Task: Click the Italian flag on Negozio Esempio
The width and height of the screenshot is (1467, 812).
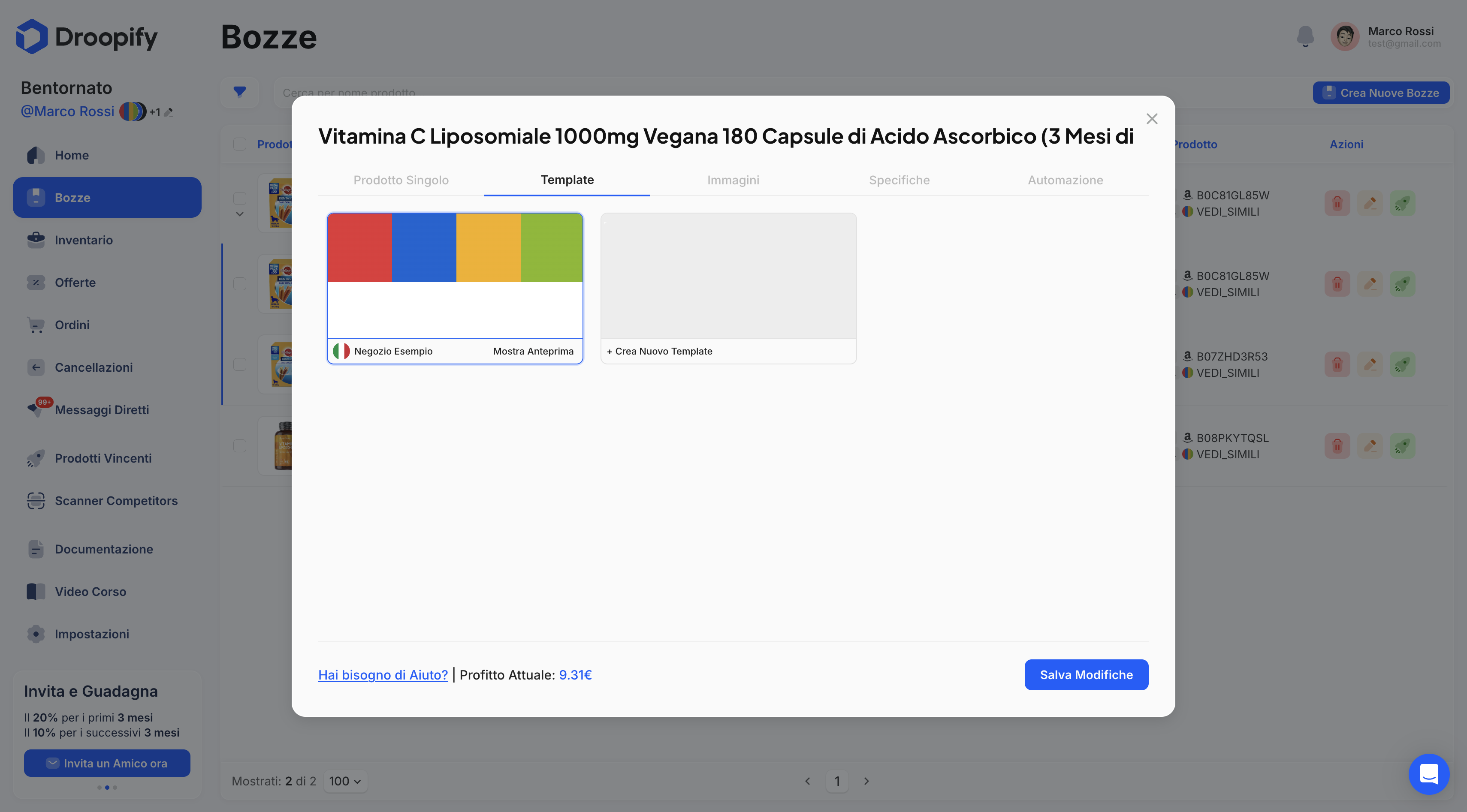Action: click(341, 351)
